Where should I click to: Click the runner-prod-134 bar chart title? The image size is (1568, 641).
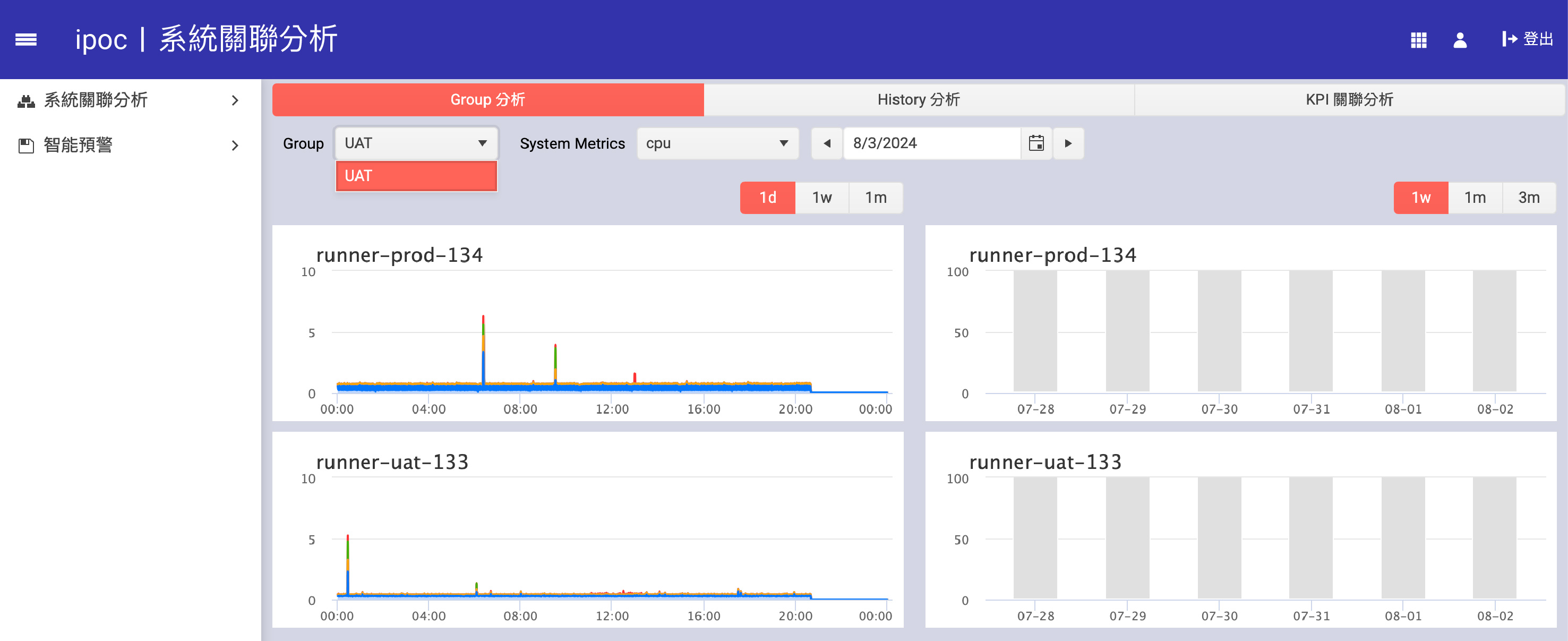tap(1052, 254)
